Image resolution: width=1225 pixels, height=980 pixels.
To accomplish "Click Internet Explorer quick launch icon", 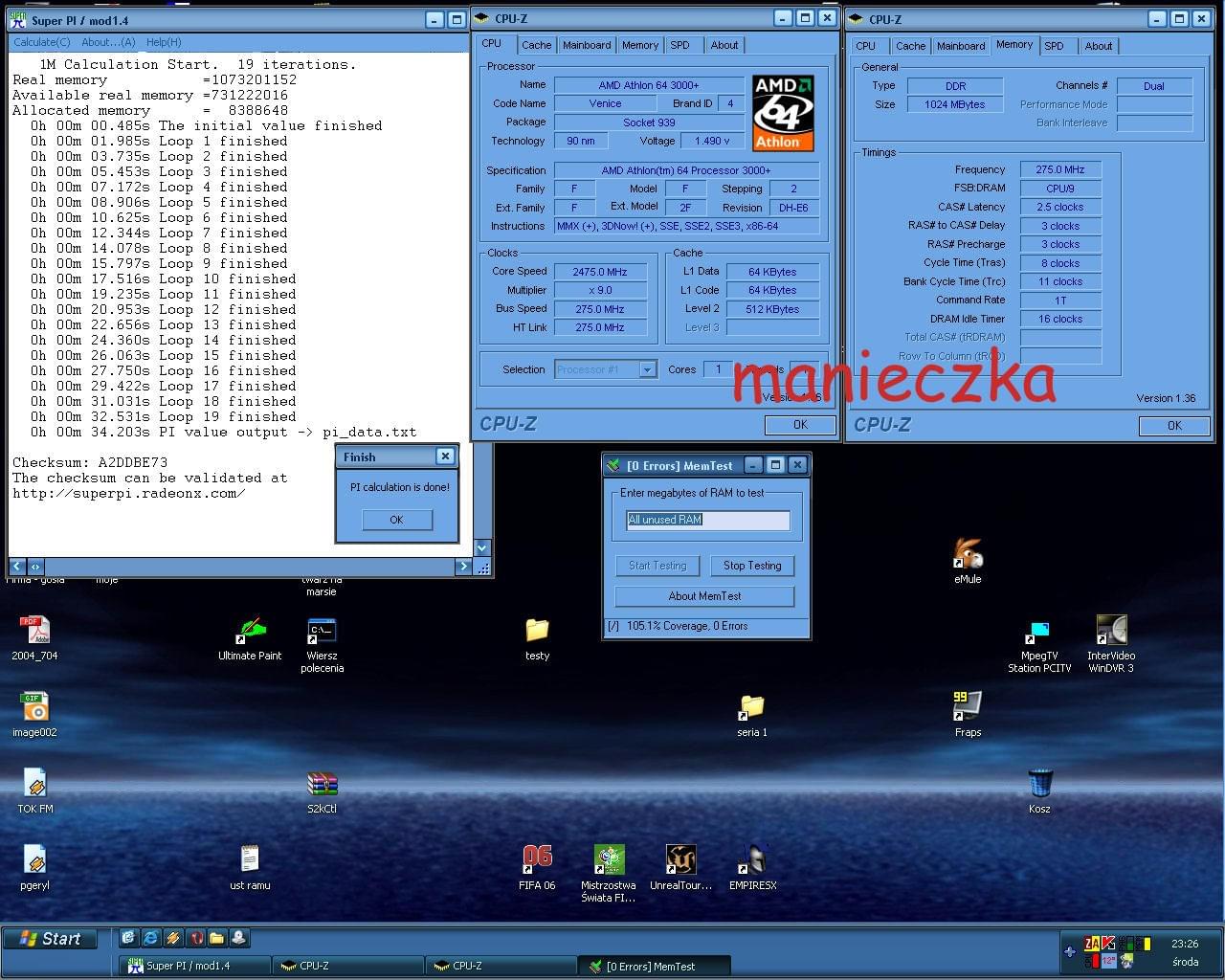I will [151, 938].
